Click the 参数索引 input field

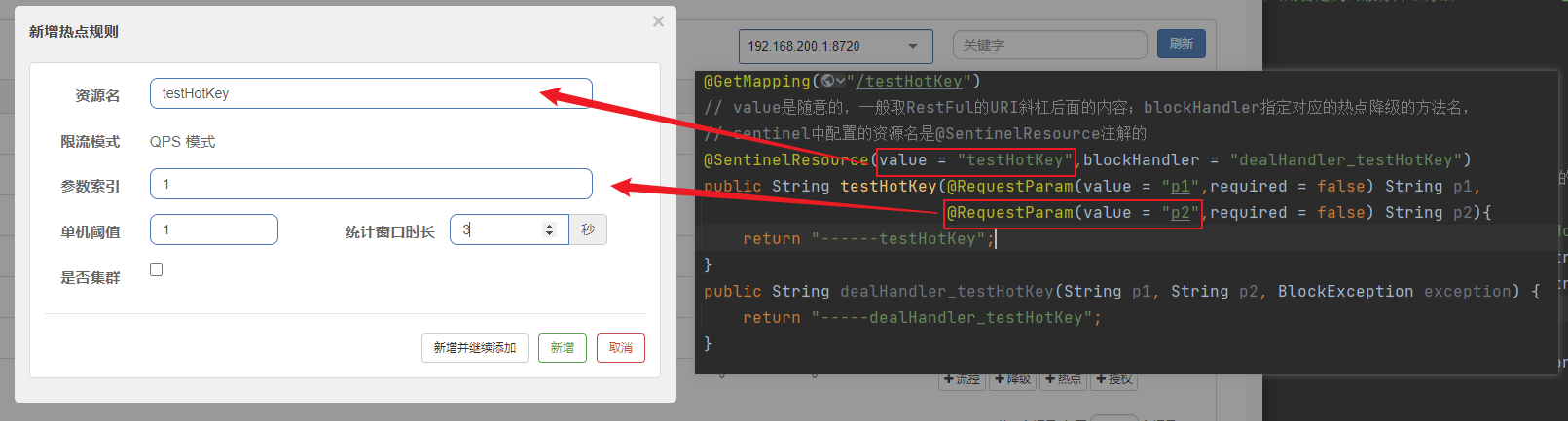[x=370, y=184]
